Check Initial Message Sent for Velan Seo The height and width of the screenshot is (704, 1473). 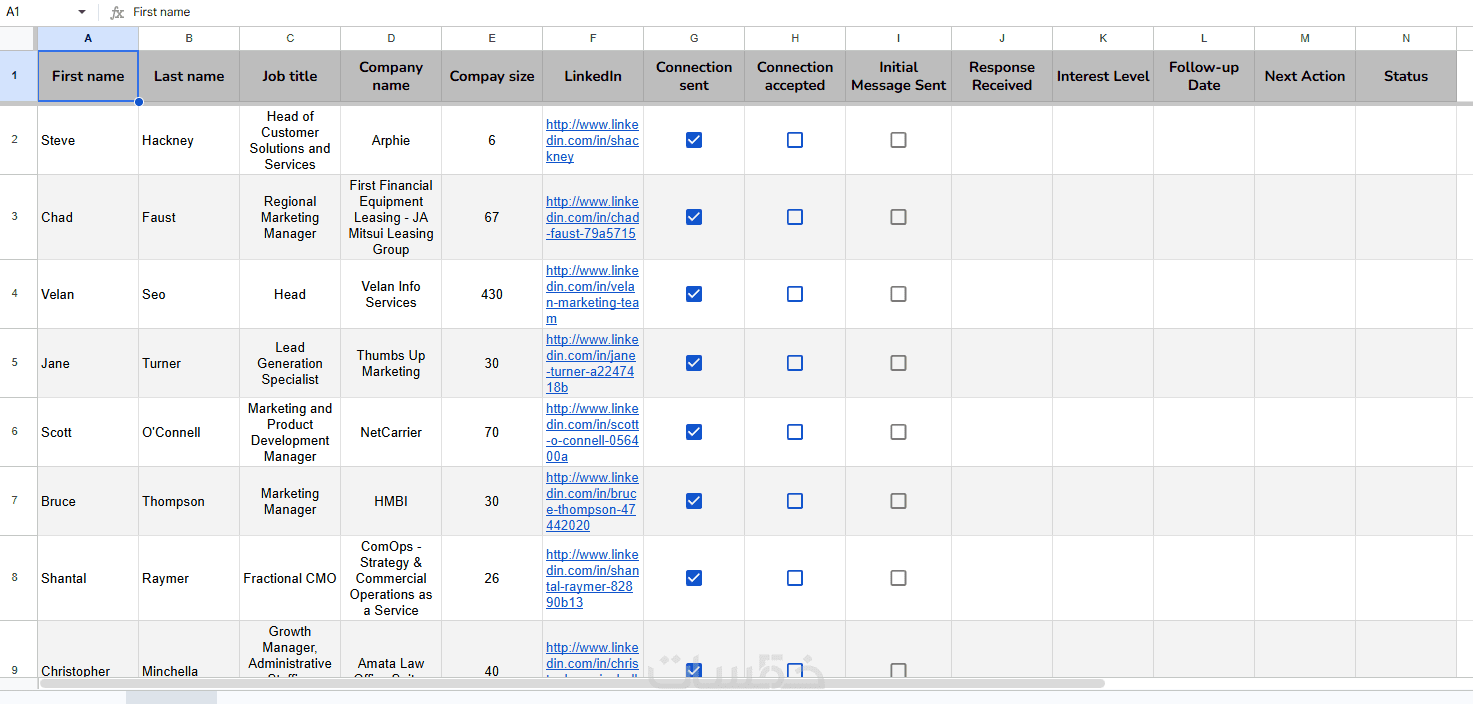(x=898, y=294)
